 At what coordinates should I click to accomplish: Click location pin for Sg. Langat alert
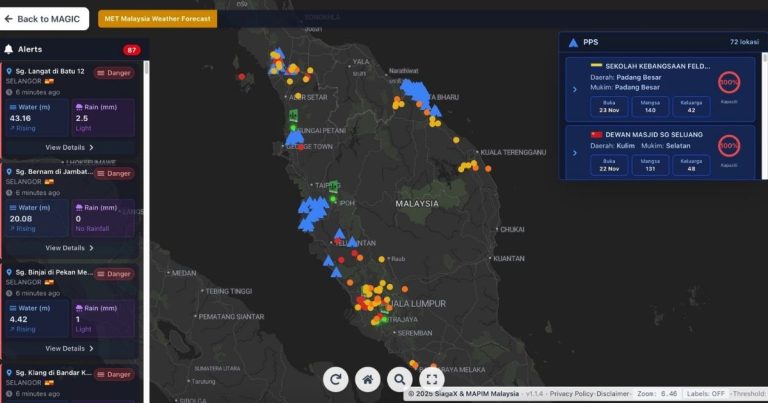[9, 72]
